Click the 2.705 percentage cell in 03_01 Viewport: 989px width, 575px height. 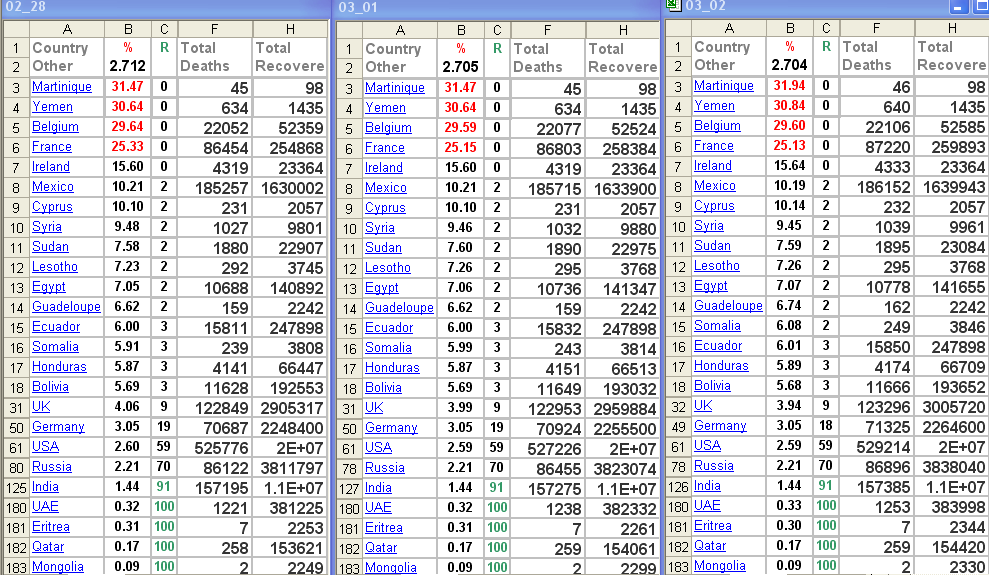point(460,67)
